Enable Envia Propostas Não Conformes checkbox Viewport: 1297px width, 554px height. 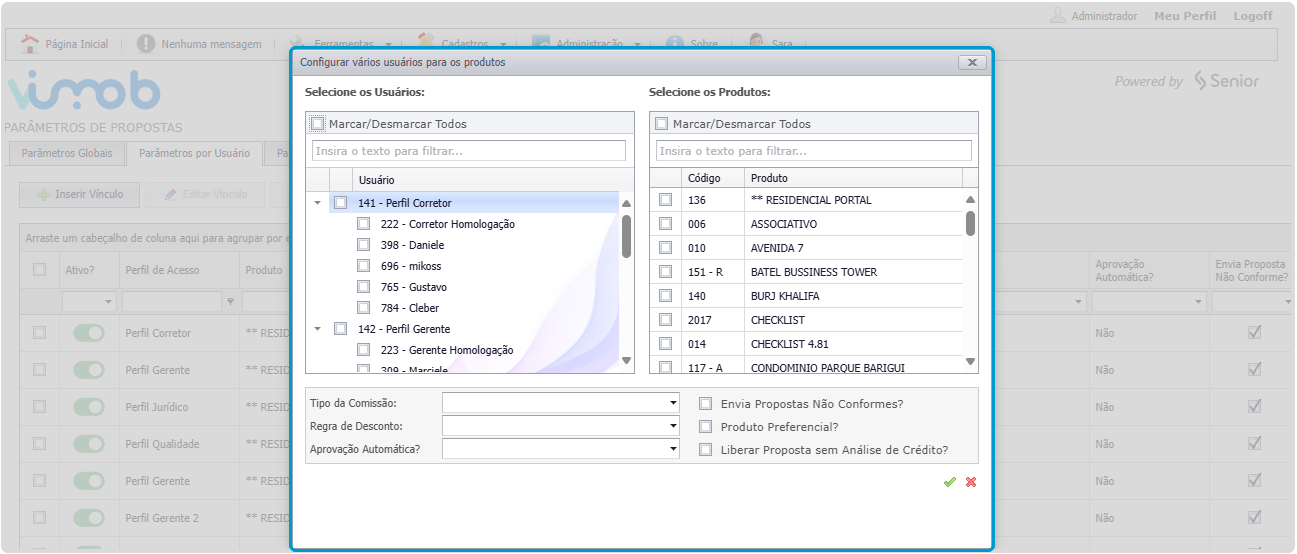(x=706, y=404)
